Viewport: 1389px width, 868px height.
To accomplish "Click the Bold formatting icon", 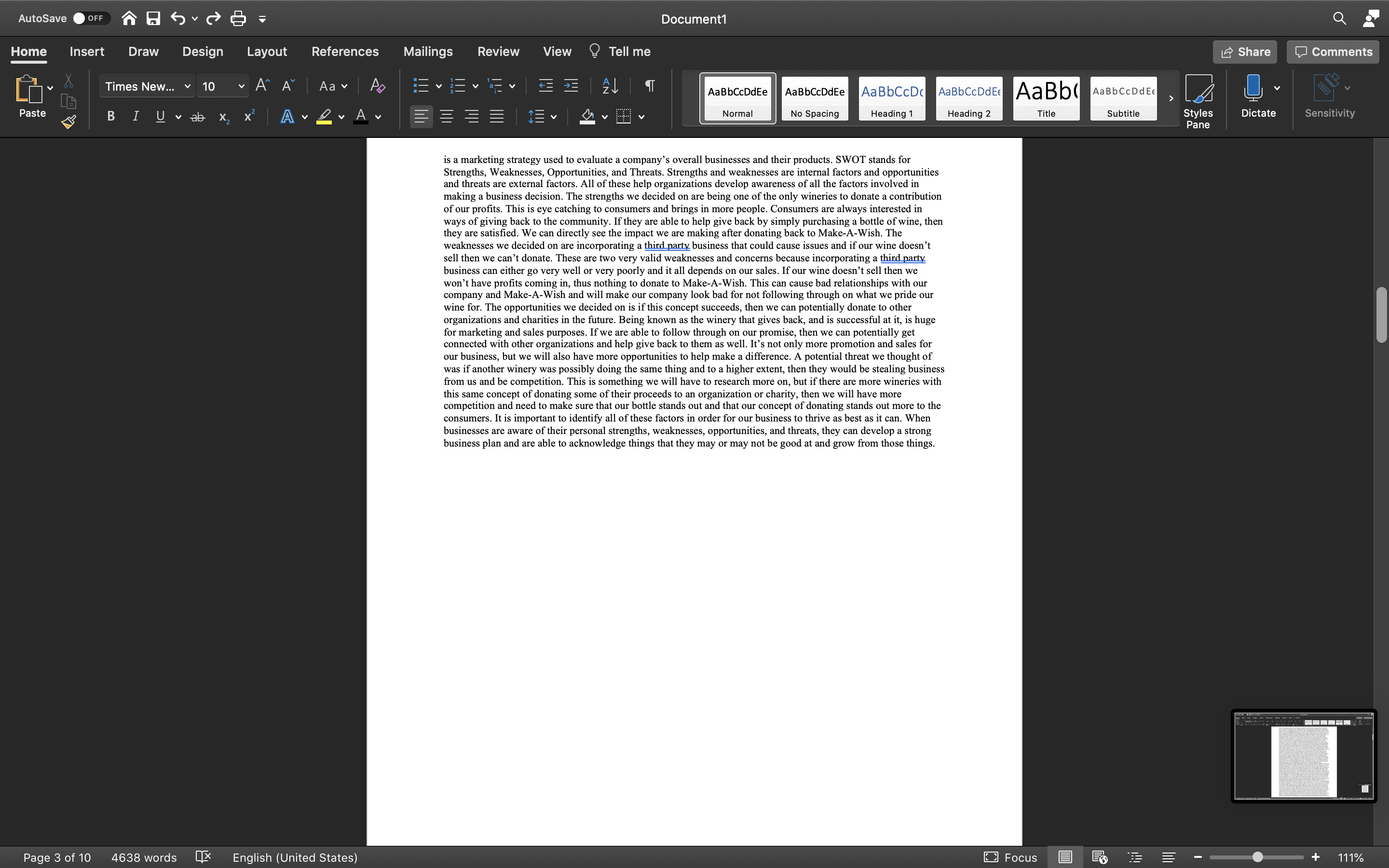I will click(x=111, y=118).
